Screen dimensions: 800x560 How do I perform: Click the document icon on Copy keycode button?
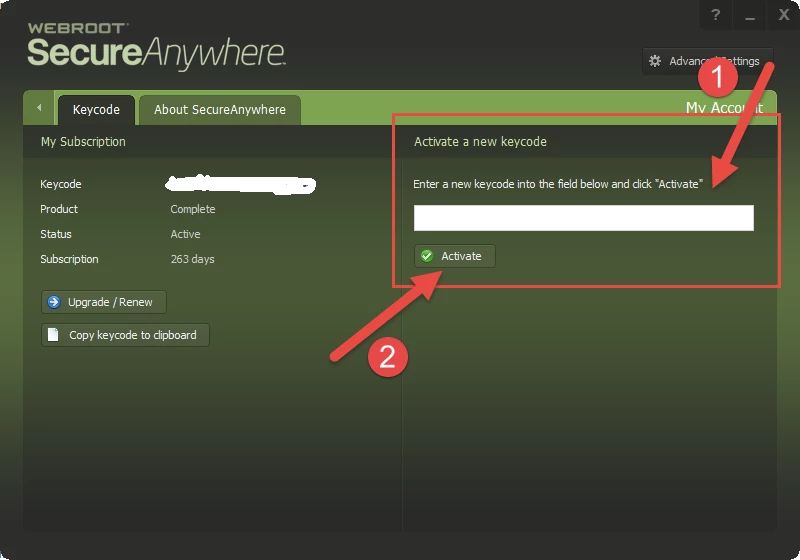coord(53,335)
